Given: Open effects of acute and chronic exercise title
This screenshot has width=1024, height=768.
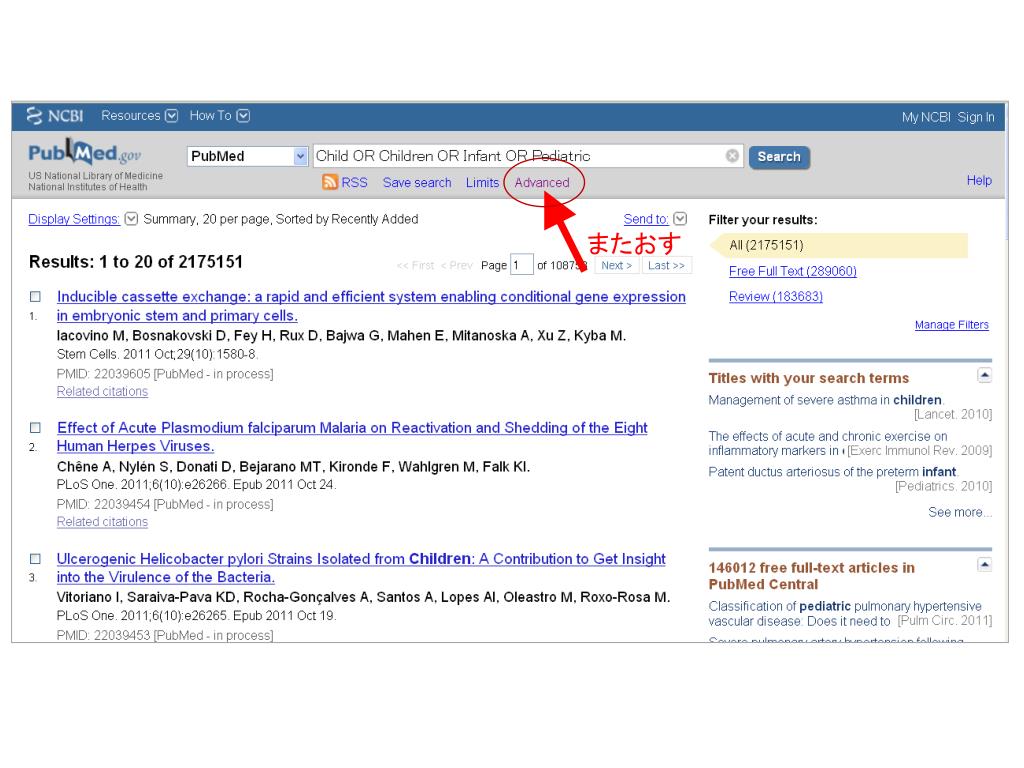Looking at the screenshot, I should pyautogui.click(x=827, y=443).
